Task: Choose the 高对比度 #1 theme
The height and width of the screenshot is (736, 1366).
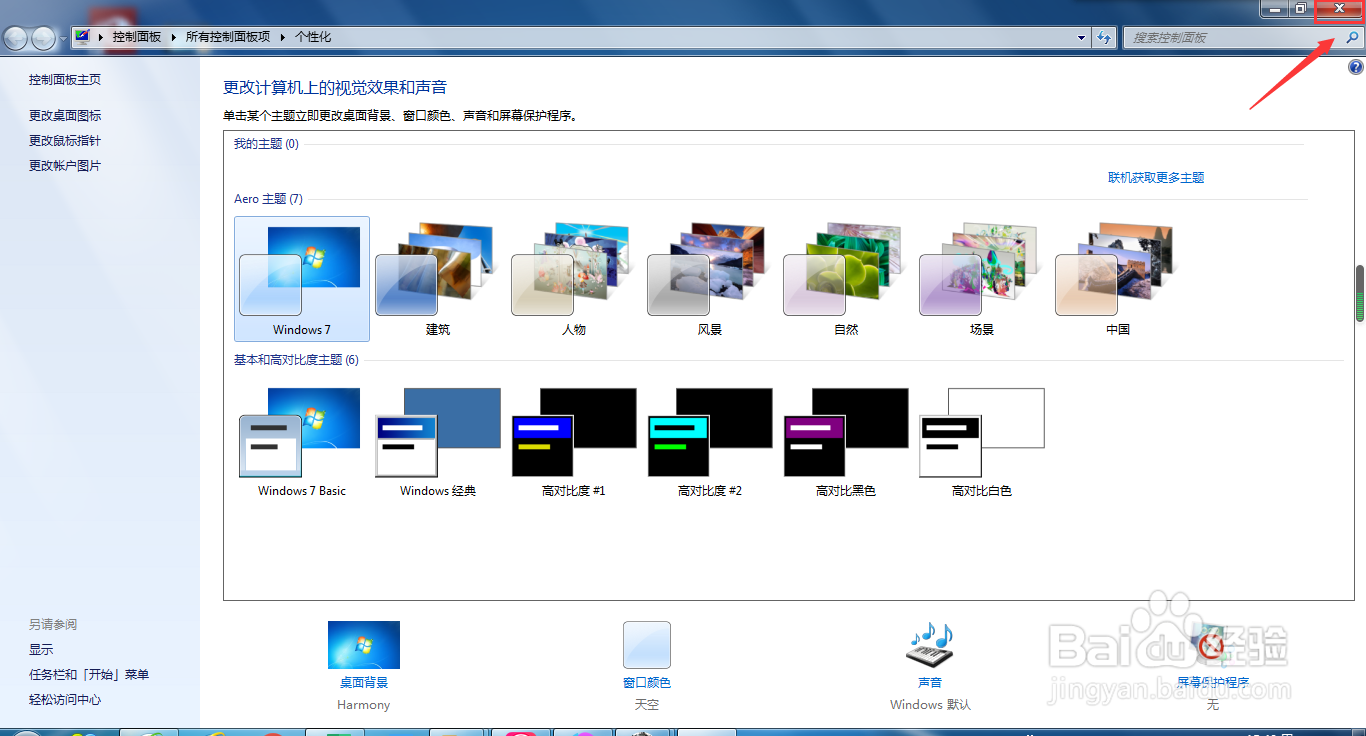Action: 574,441
